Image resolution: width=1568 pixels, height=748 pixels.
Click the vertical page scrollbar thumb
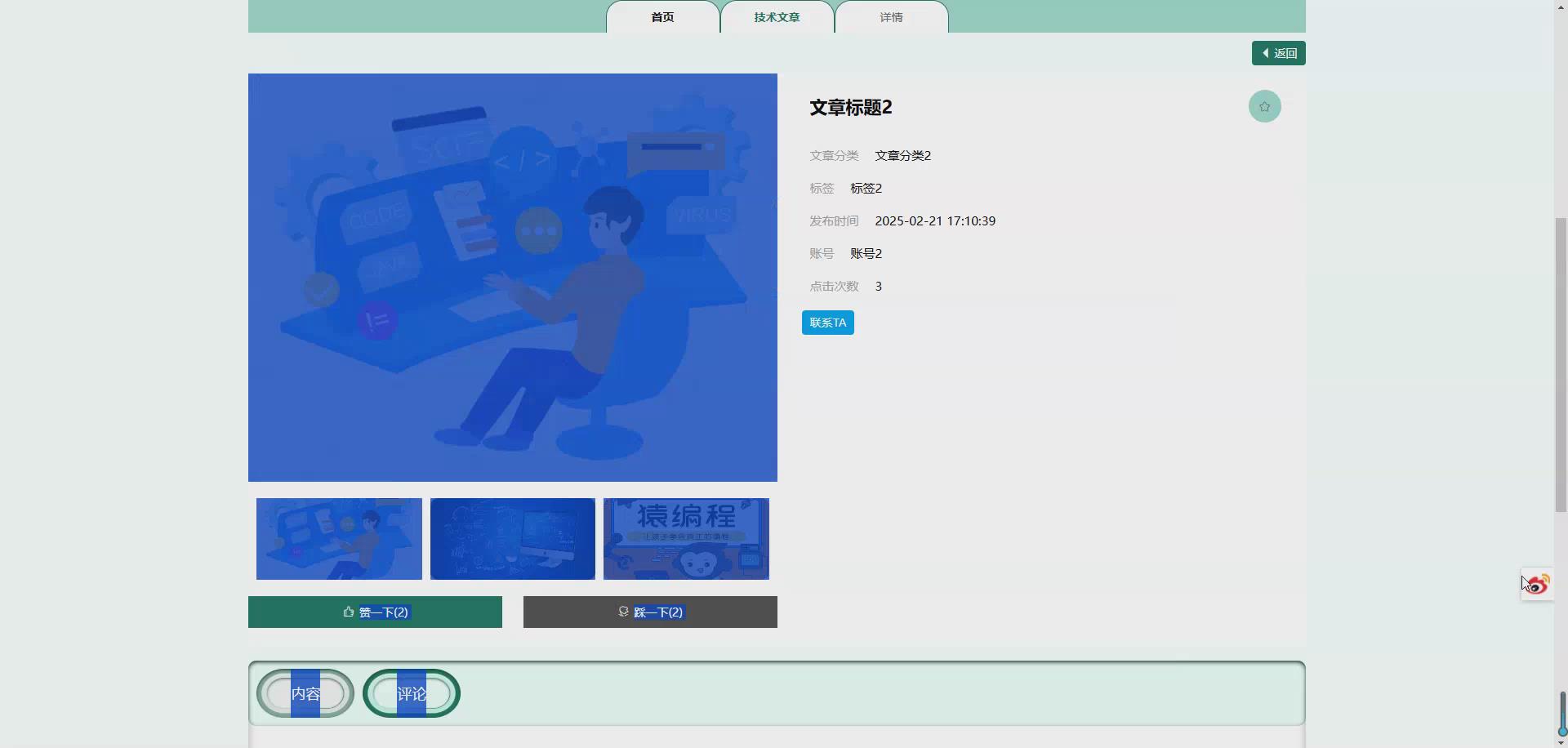pyautogui.click(x=1561, y=365)
